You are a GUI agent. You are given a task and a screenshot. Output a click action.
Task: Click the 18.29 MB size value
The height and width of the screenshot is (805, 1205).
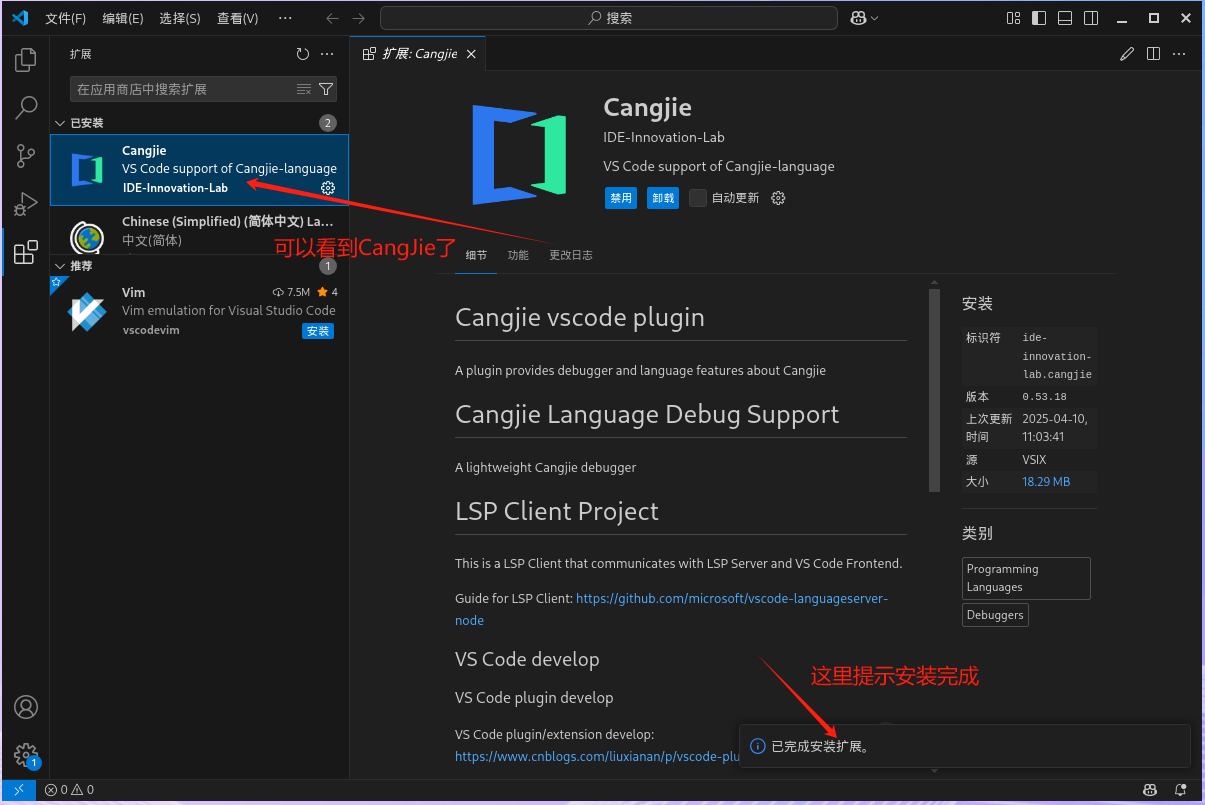(1046, 482)
